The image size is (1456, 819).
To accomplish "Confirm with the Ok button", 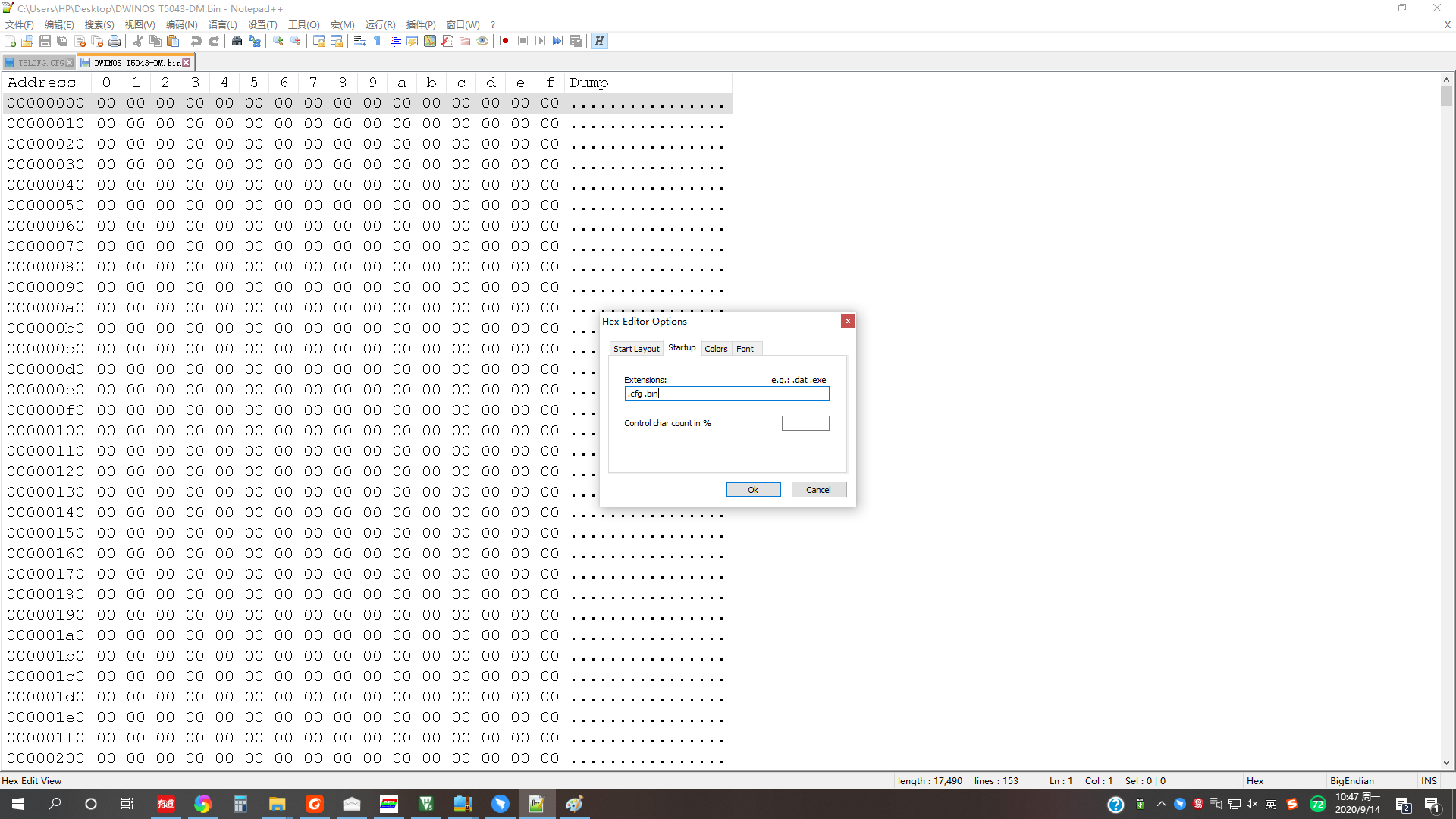I will pos(752,489).
